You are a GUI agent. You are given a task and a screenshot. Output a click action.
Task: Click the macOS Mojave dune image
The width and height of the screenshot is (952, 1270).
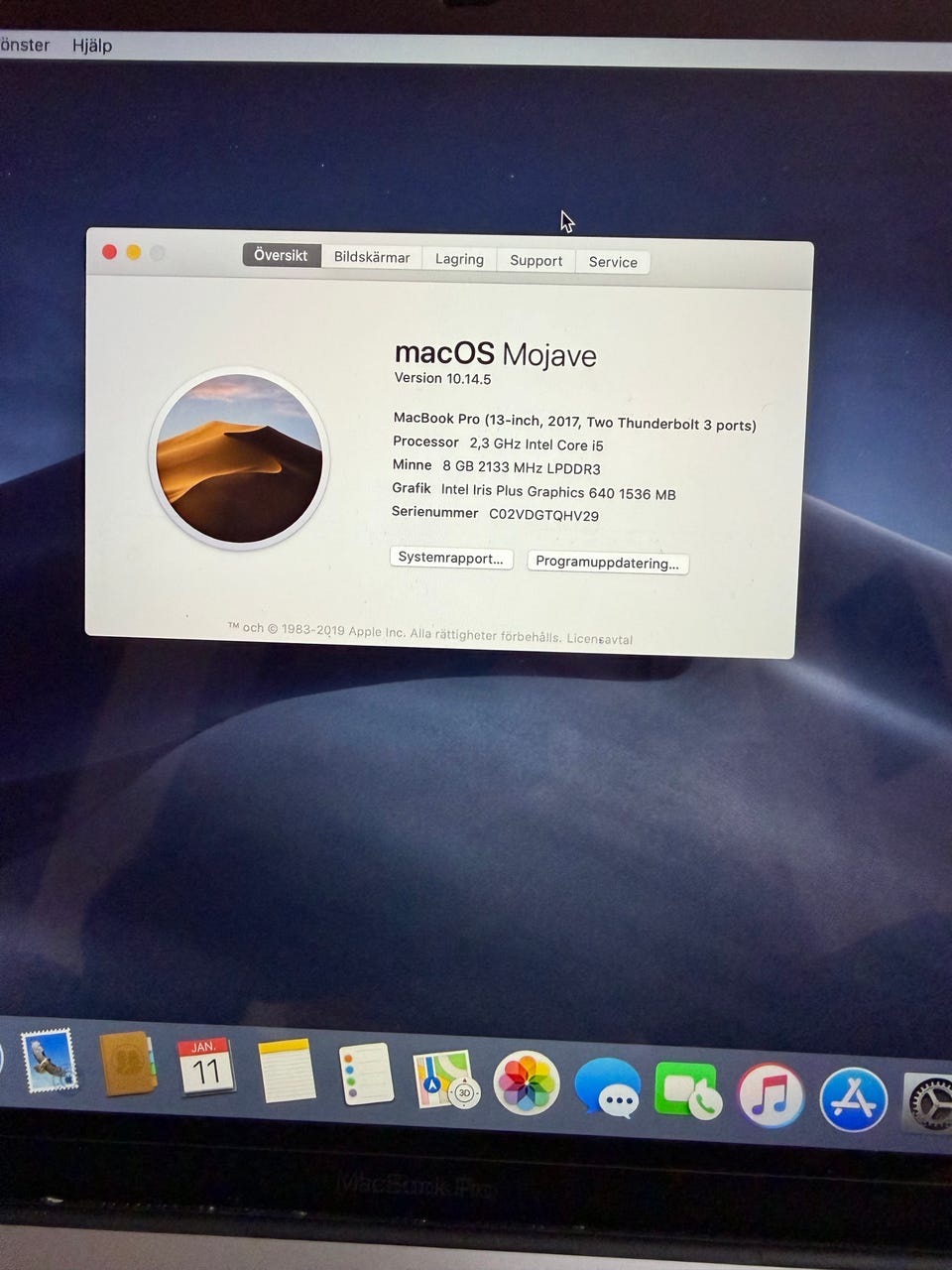[x=239, y=458]
